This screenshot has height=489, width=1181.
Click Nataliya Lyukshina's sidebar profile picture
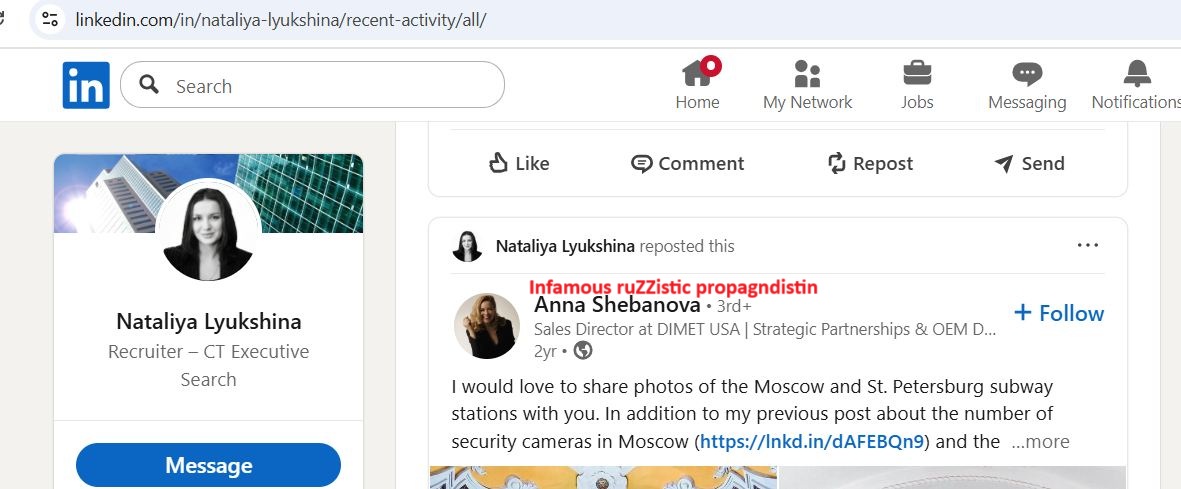208,232
